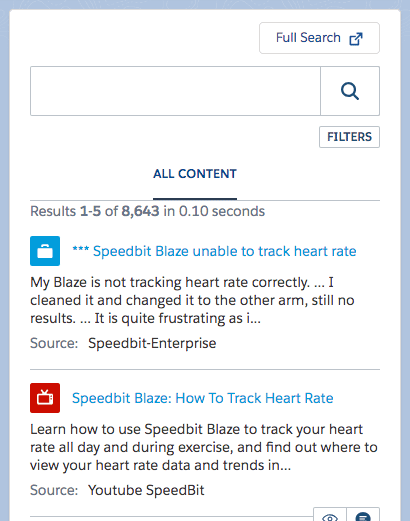The width and height of the screenshot is (410, 521).
Task: Select the ALL CONTENT tab
Action: [x=195, y=174]
